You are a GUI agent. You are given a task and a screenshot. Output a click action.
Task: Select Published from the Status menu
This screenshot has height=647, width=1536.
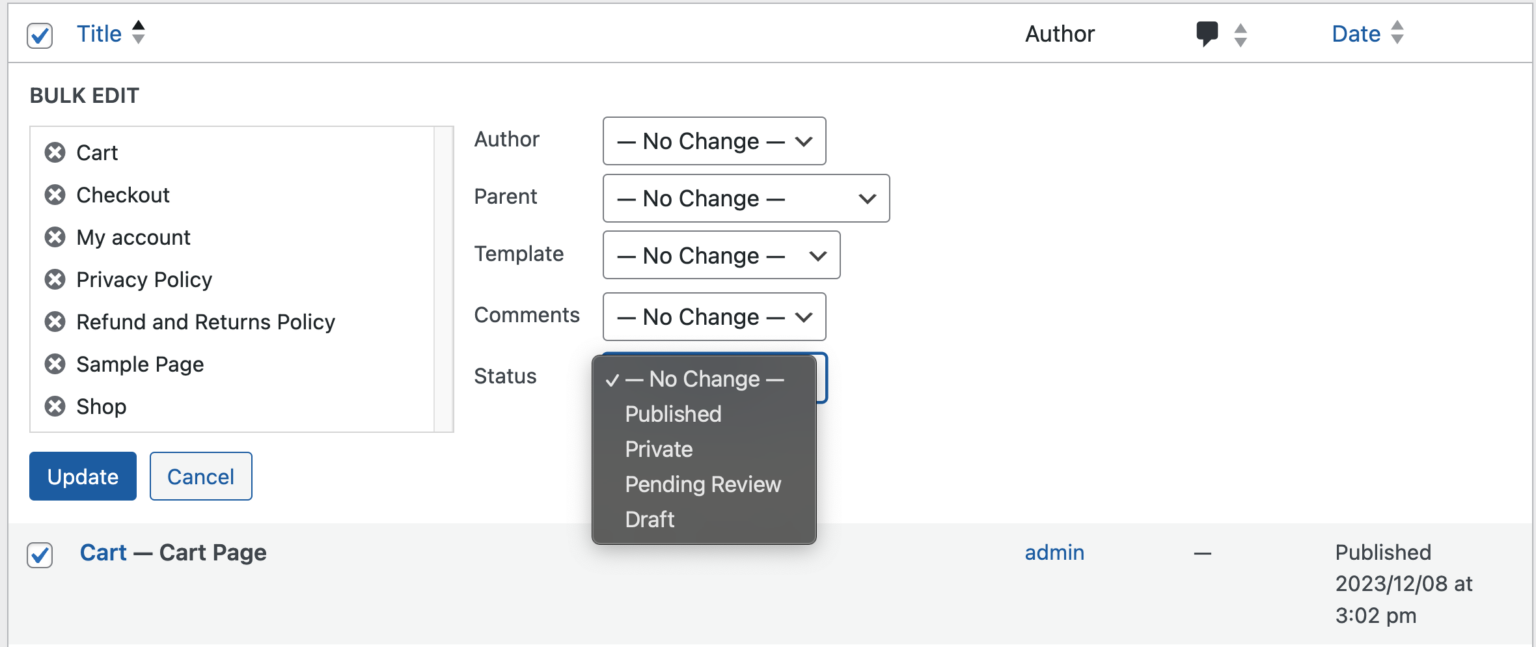pyautogui.click(x=672, y=414)
